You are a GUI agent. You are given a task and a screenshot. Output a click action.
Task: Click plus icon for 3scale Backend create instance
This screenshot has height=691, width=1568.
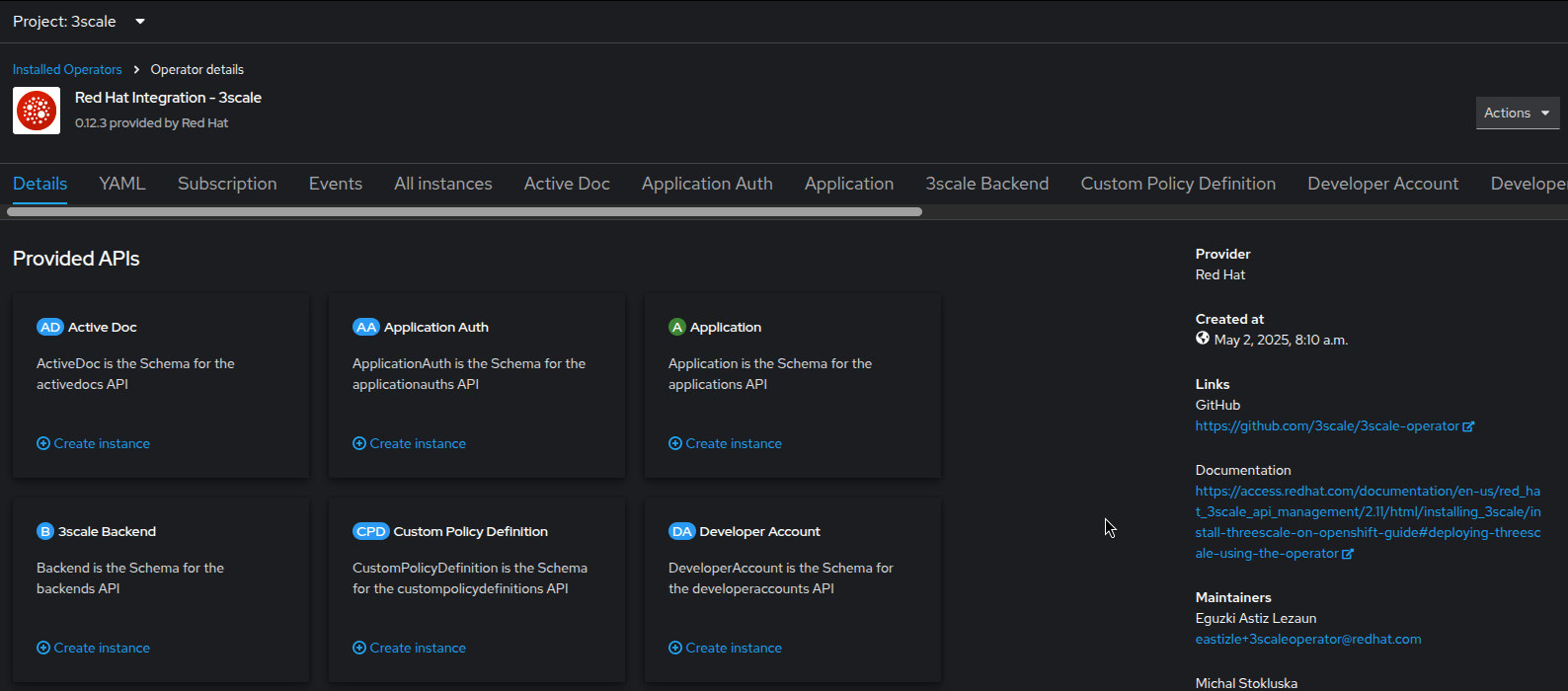click(x=43, y=648)
